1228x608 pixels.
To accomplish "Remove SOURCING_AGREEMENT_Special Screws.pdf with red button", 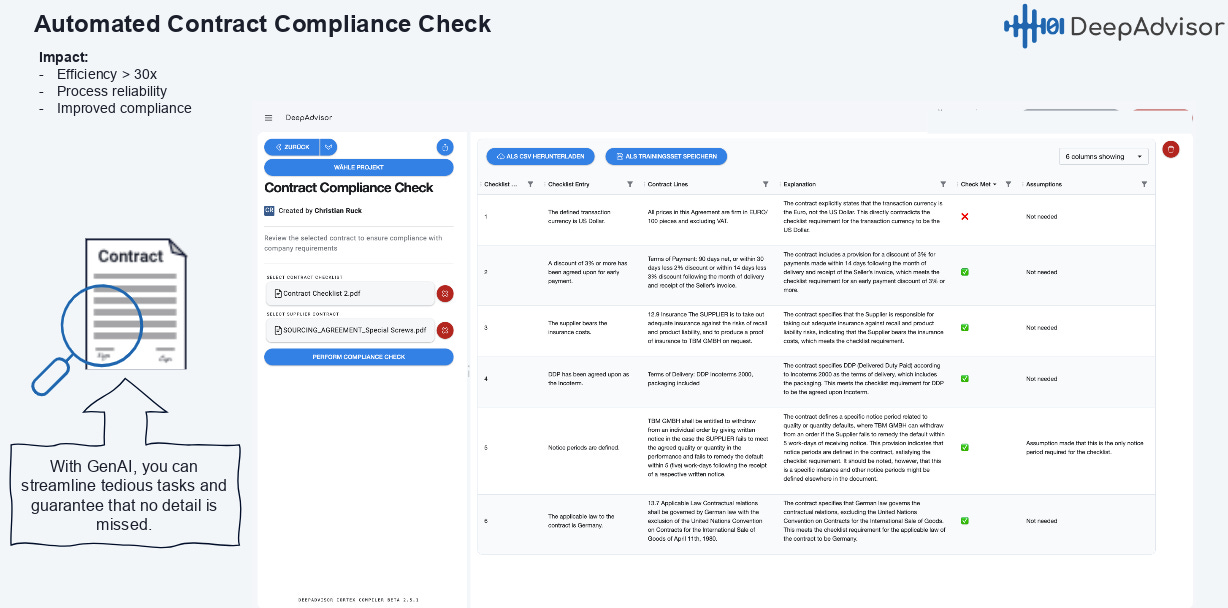I will [445, 330].
